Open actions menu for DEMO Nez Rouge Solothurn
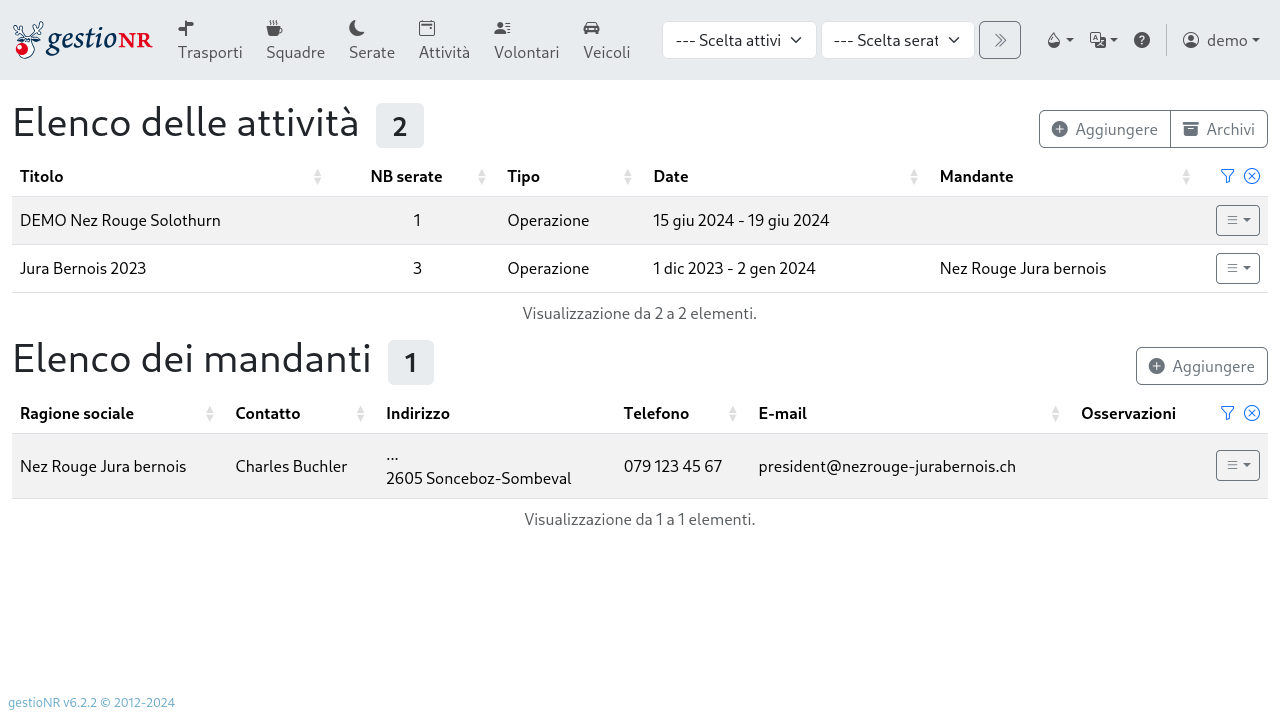The height and width of the screenshot is (720, 1280). point(1237,220)
